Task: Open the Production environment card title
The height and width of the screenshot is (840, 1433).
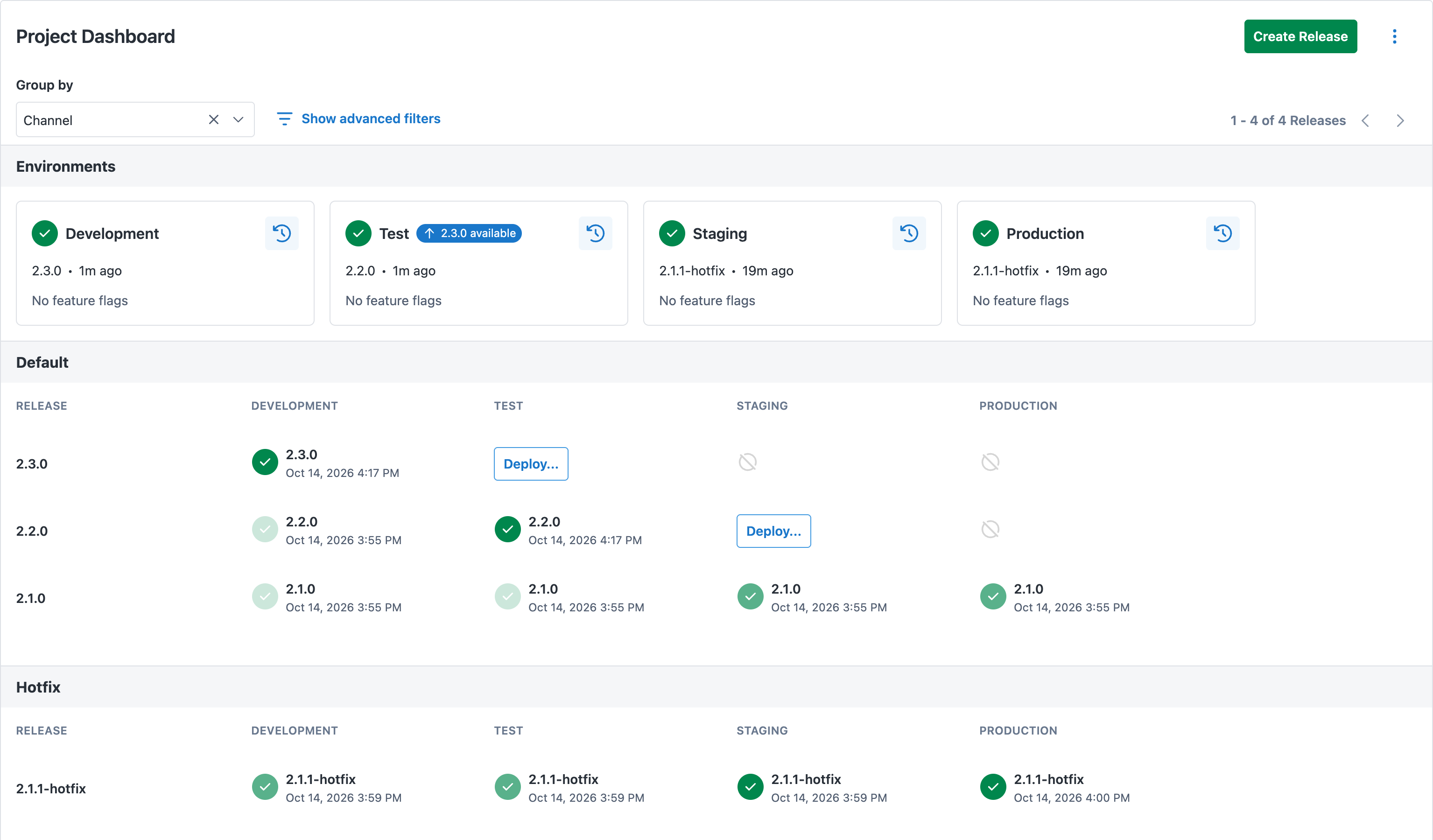Action: point(1045,234)
